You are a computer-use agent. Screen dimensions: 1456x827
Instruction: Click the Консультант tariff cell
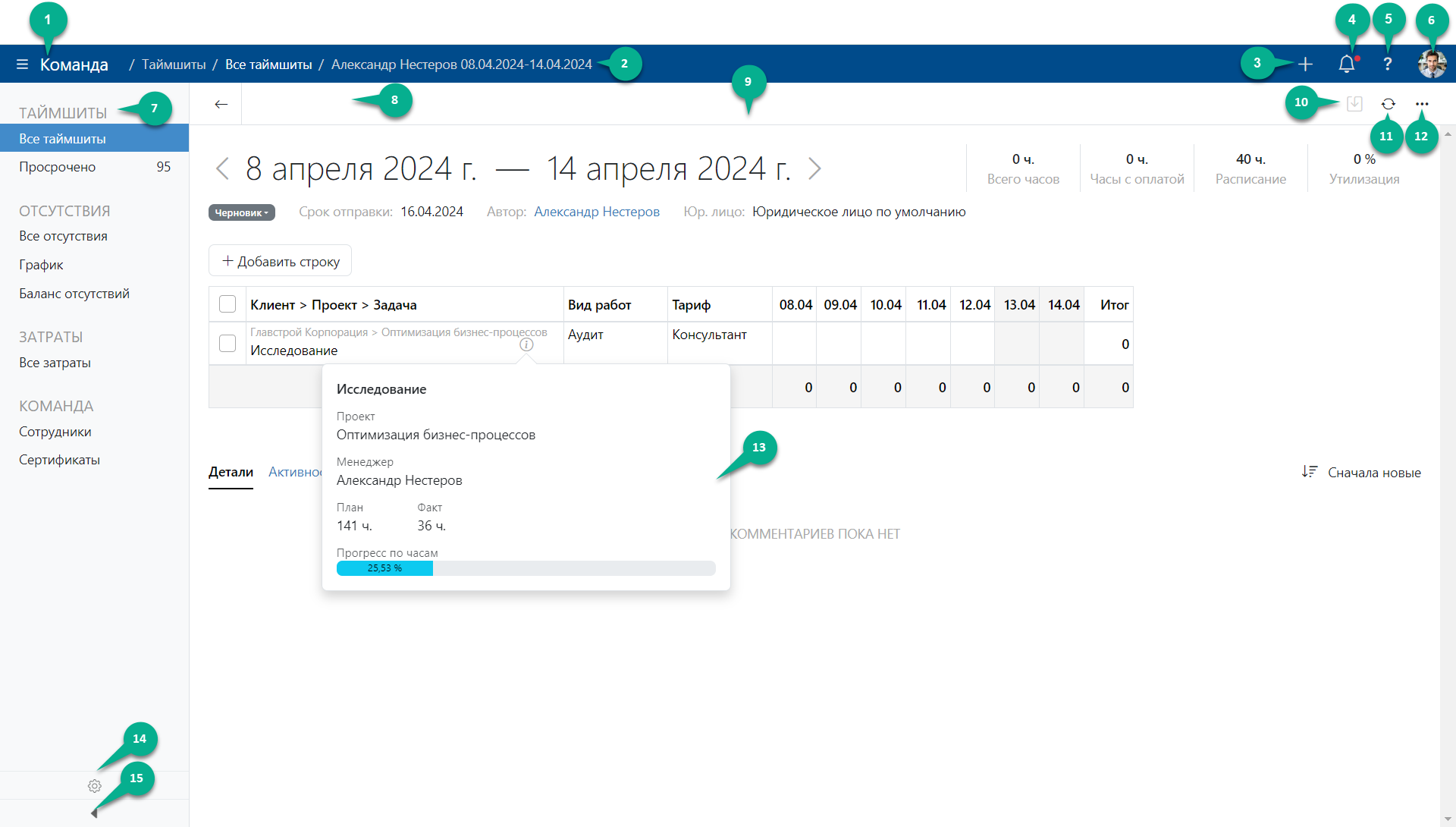pos(720,344)
